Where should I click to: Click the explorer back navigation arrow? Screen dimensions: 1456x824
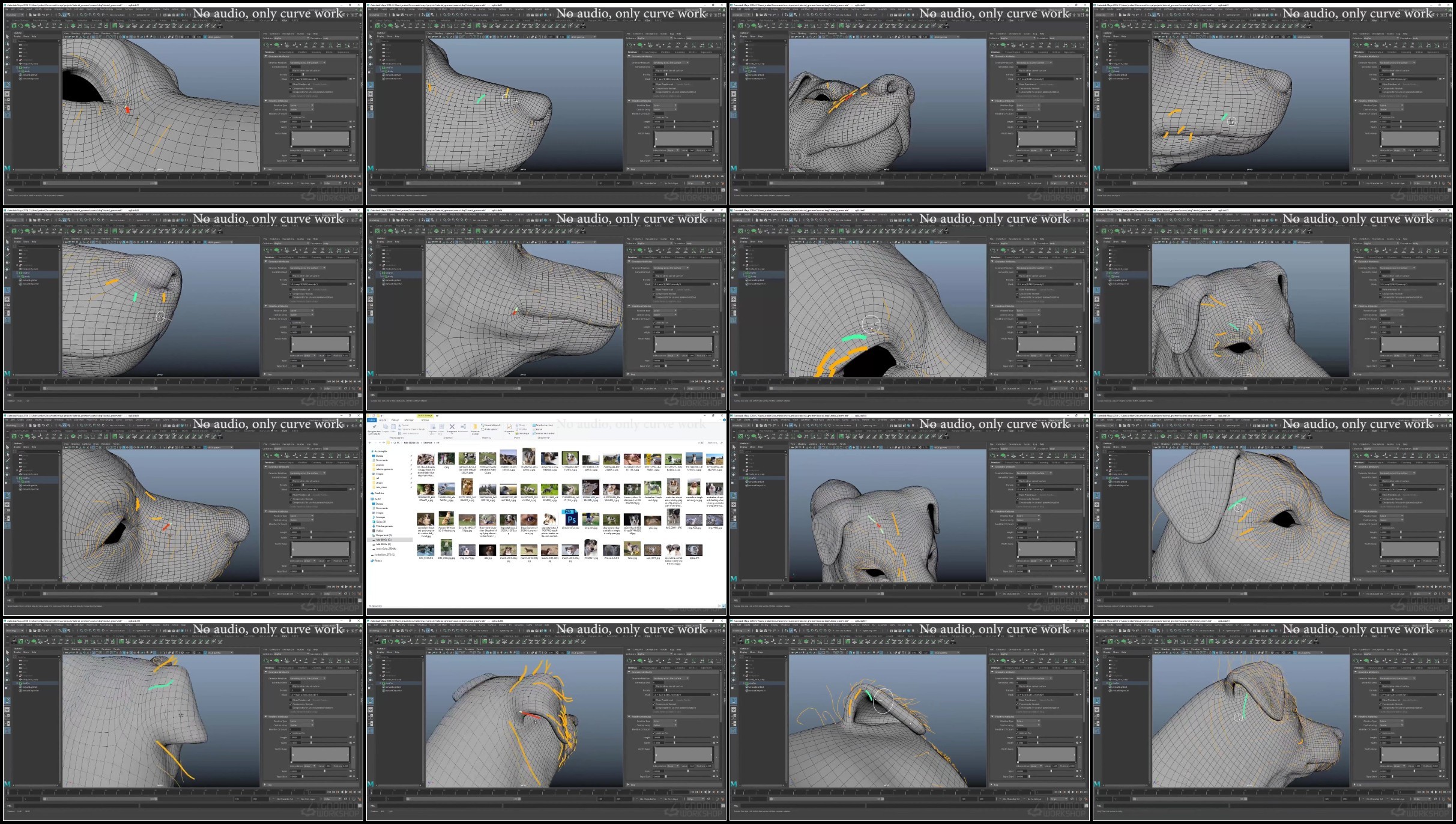[370, 443]
